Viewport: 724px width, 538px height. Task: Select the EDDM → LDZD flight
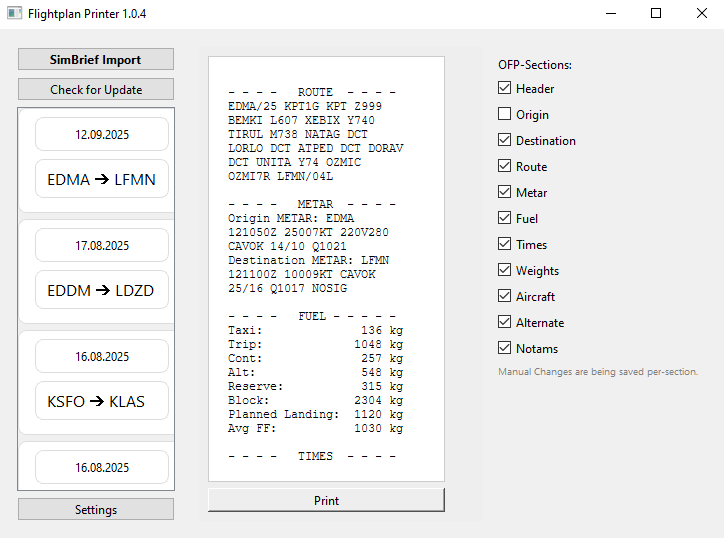click(x=102, y=291)
